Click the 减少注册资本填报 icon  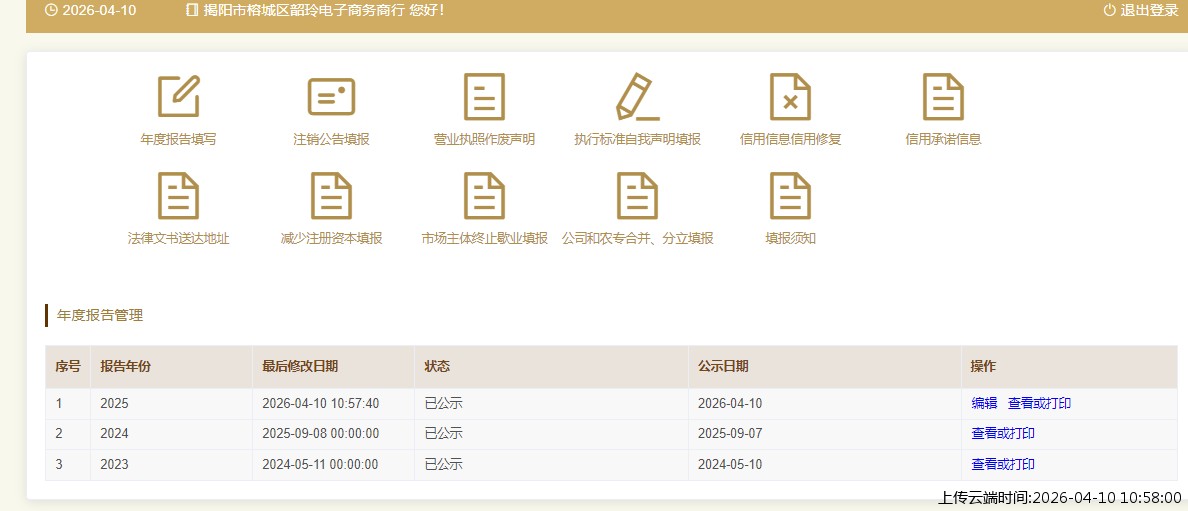(x=331, y=196)
